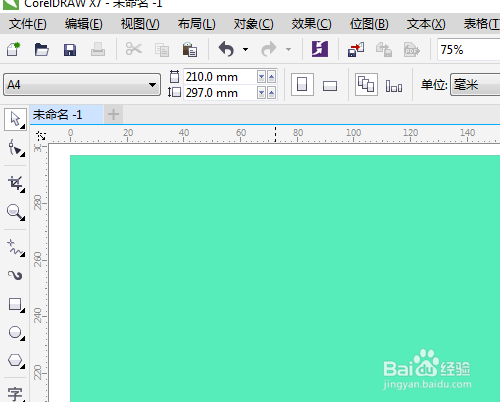Click the page height field 297.0 mm
Image resolution: width=500 pixels, height=402 pixels.
[x=220, y=93]
